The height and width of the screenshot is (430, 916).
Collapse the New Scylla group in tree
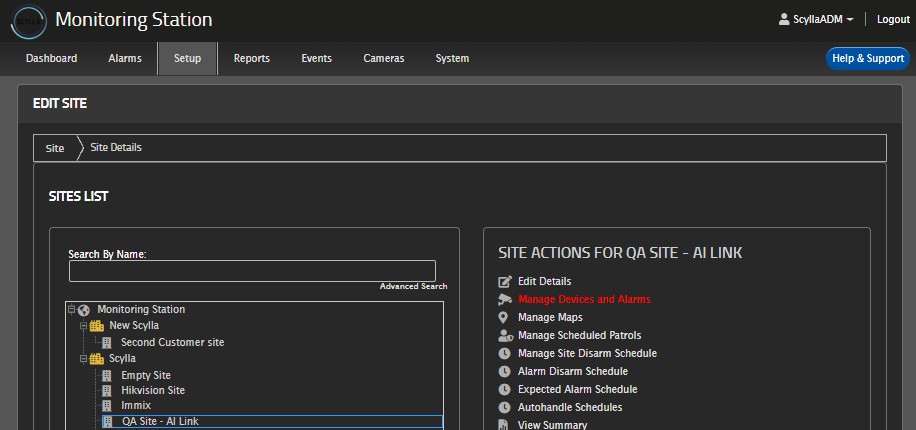click(x=84, y=326)
